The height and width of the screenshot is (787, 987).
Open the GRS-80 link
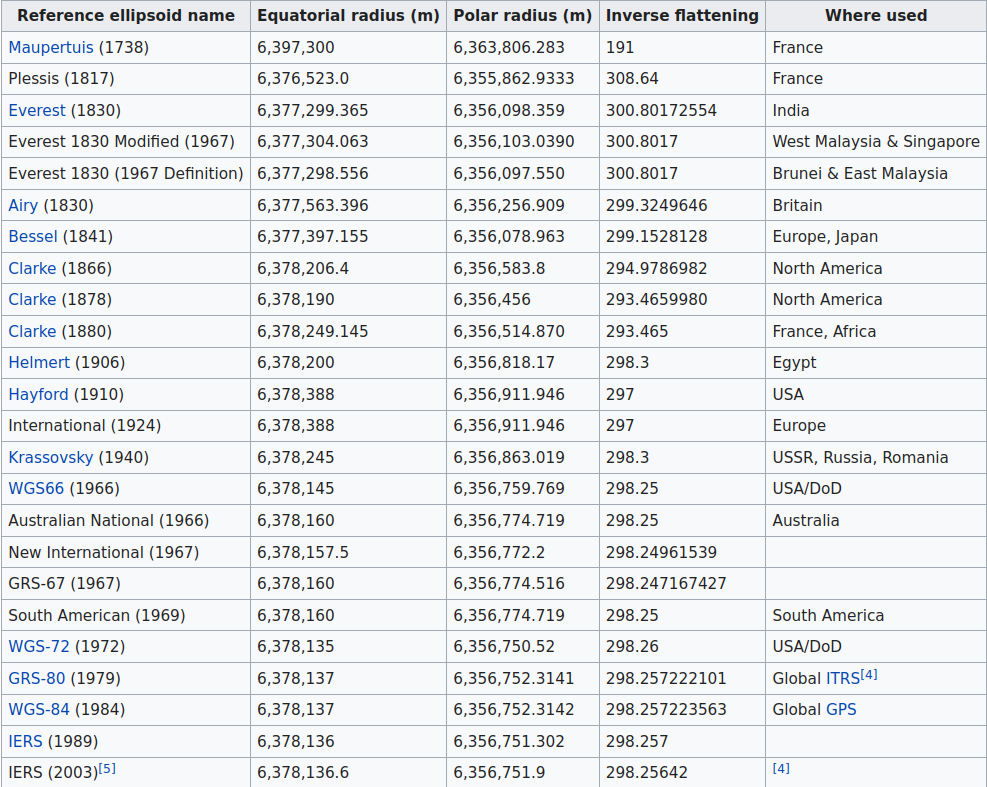point(37,679)
